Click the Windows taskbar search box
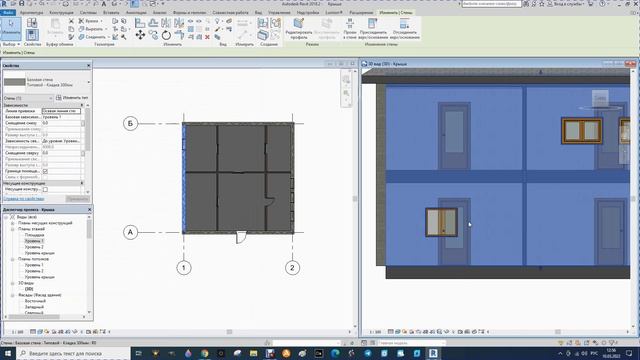 73,353
